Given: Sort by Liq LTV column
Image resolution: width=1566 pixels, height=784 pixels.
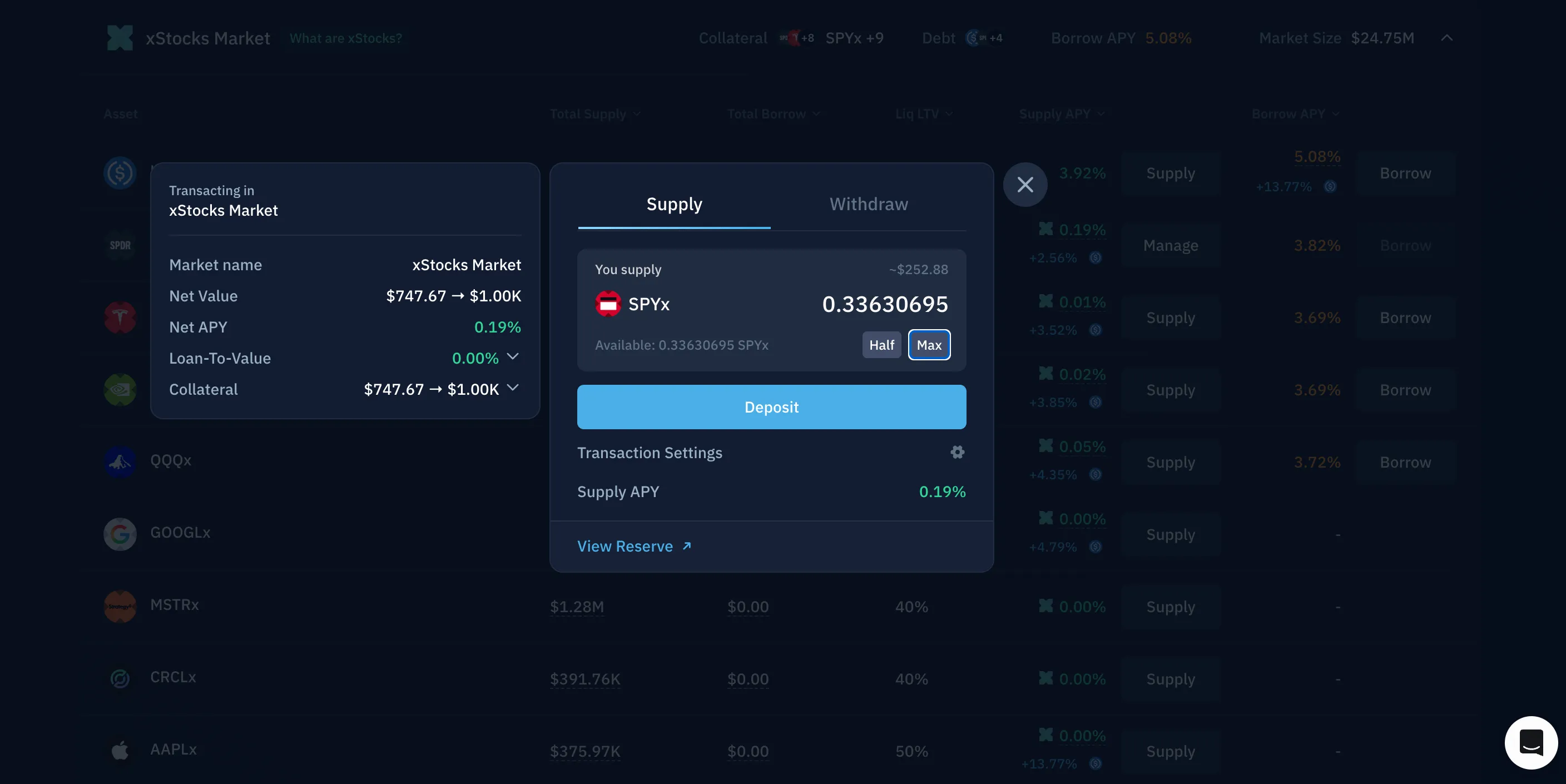Looking at the screenshot, I should point(924,113).
